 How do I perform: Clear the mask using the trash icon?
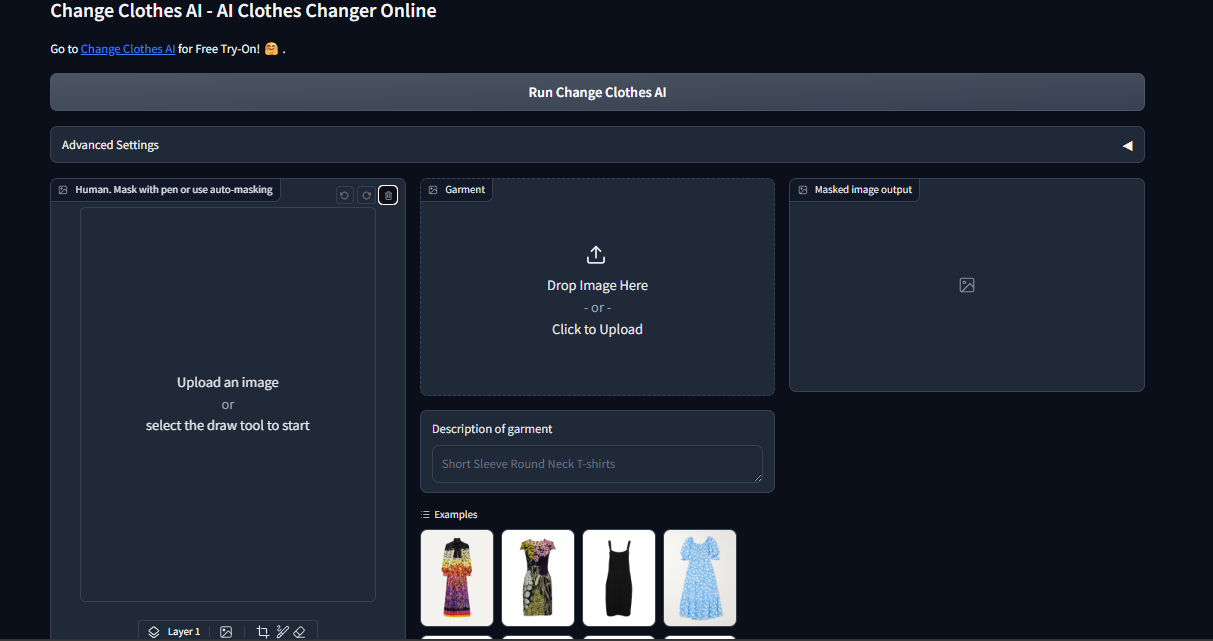pos(388,195)
